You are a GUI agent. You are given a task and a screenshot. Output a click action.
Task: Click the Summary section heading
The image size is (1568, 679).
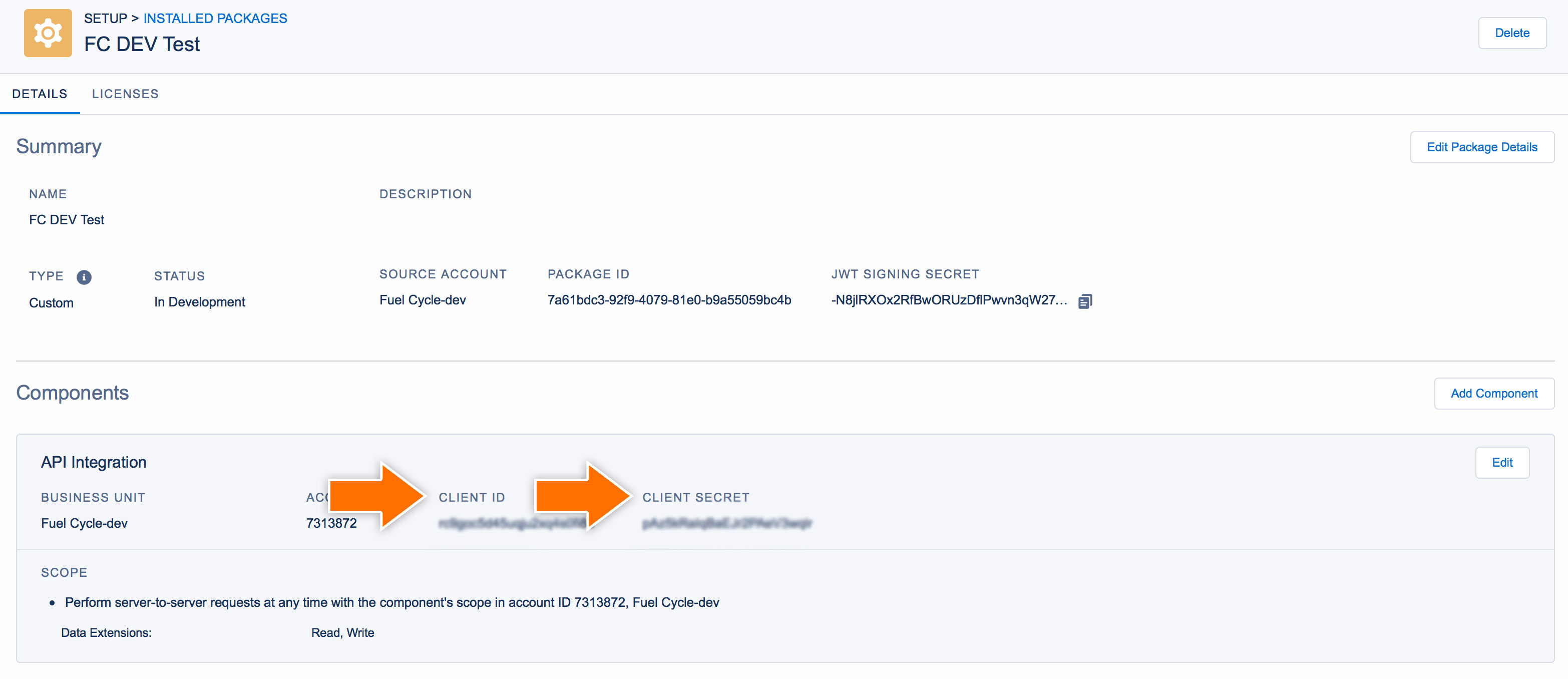pyautogui.click(x=59, y=146)
